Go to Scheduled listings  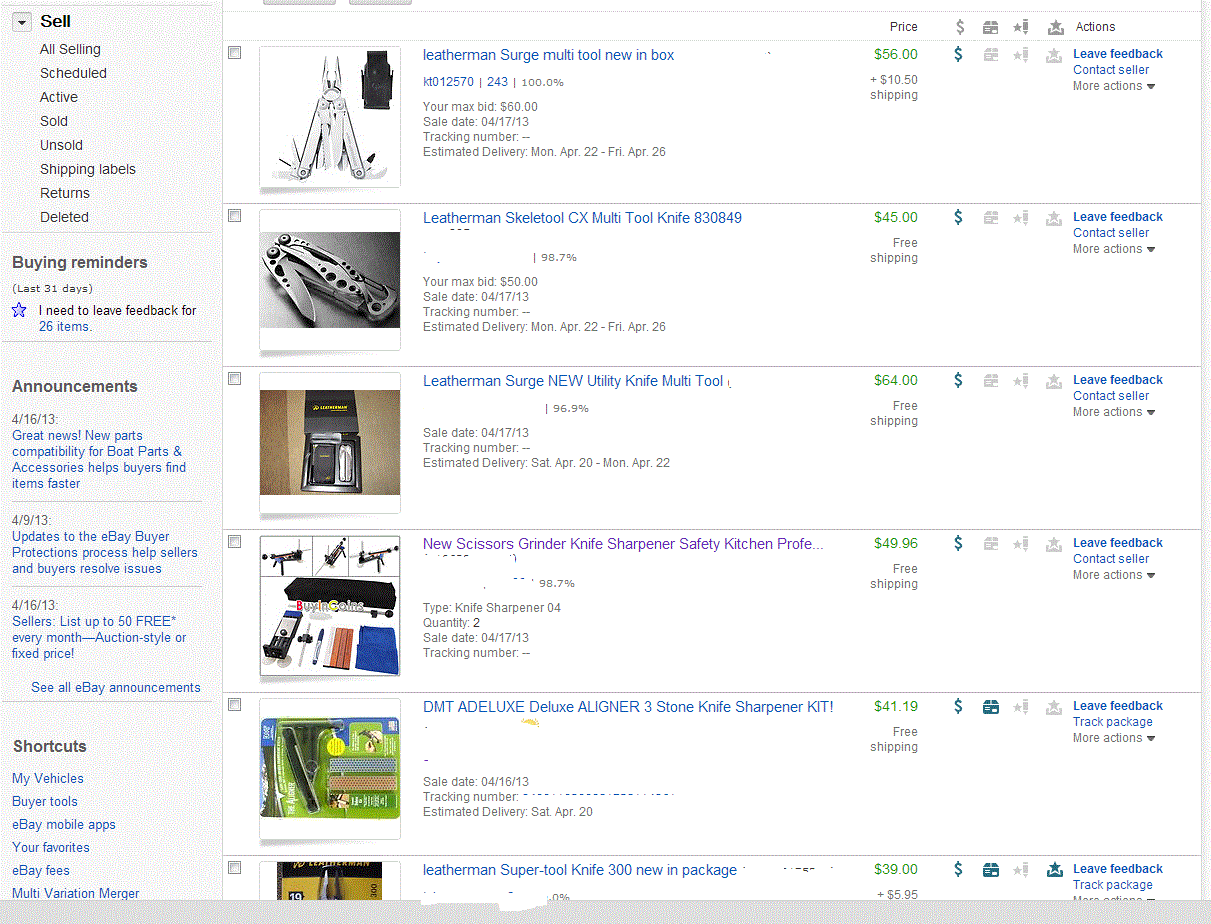(73, 73)
